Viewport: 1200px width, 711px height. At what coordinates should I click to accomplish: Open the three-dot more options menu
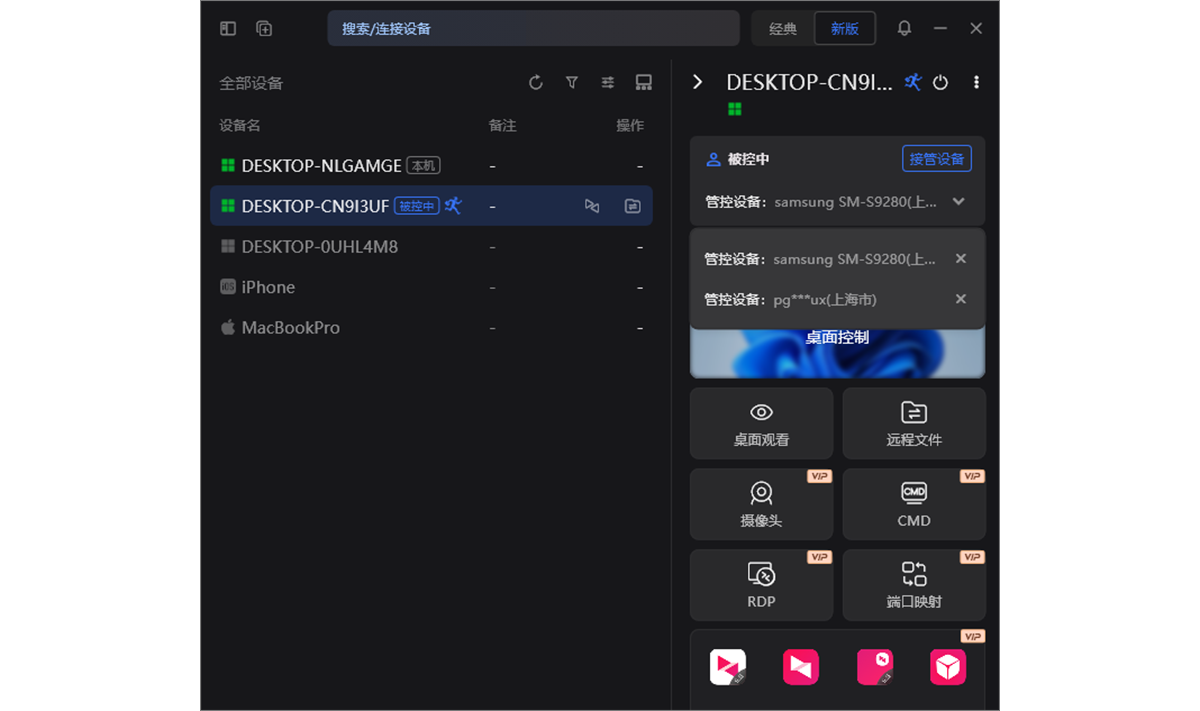click(976, 83)
